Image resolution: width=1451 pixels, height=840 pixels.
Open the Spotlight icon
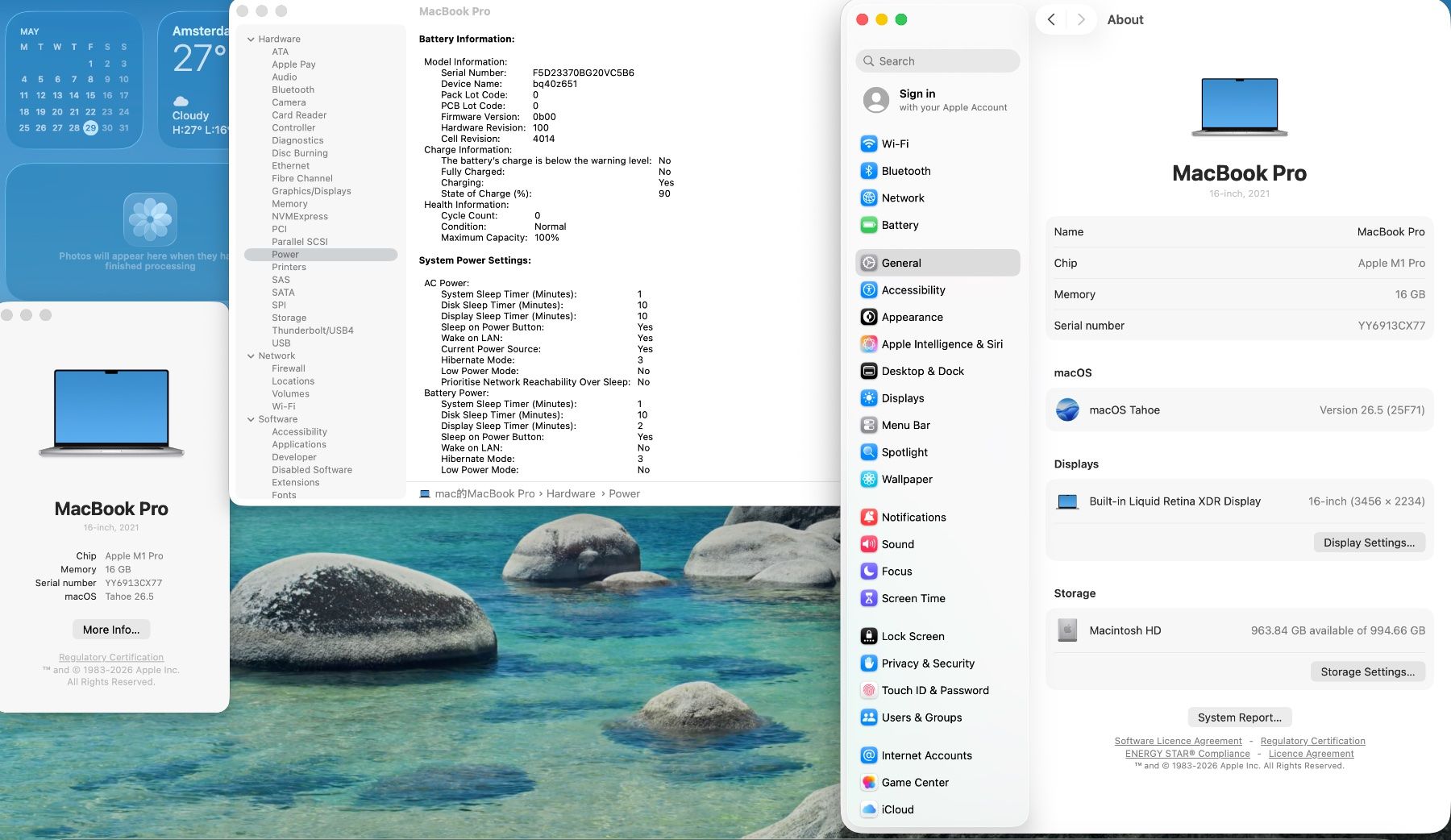[x=869, y=452]
